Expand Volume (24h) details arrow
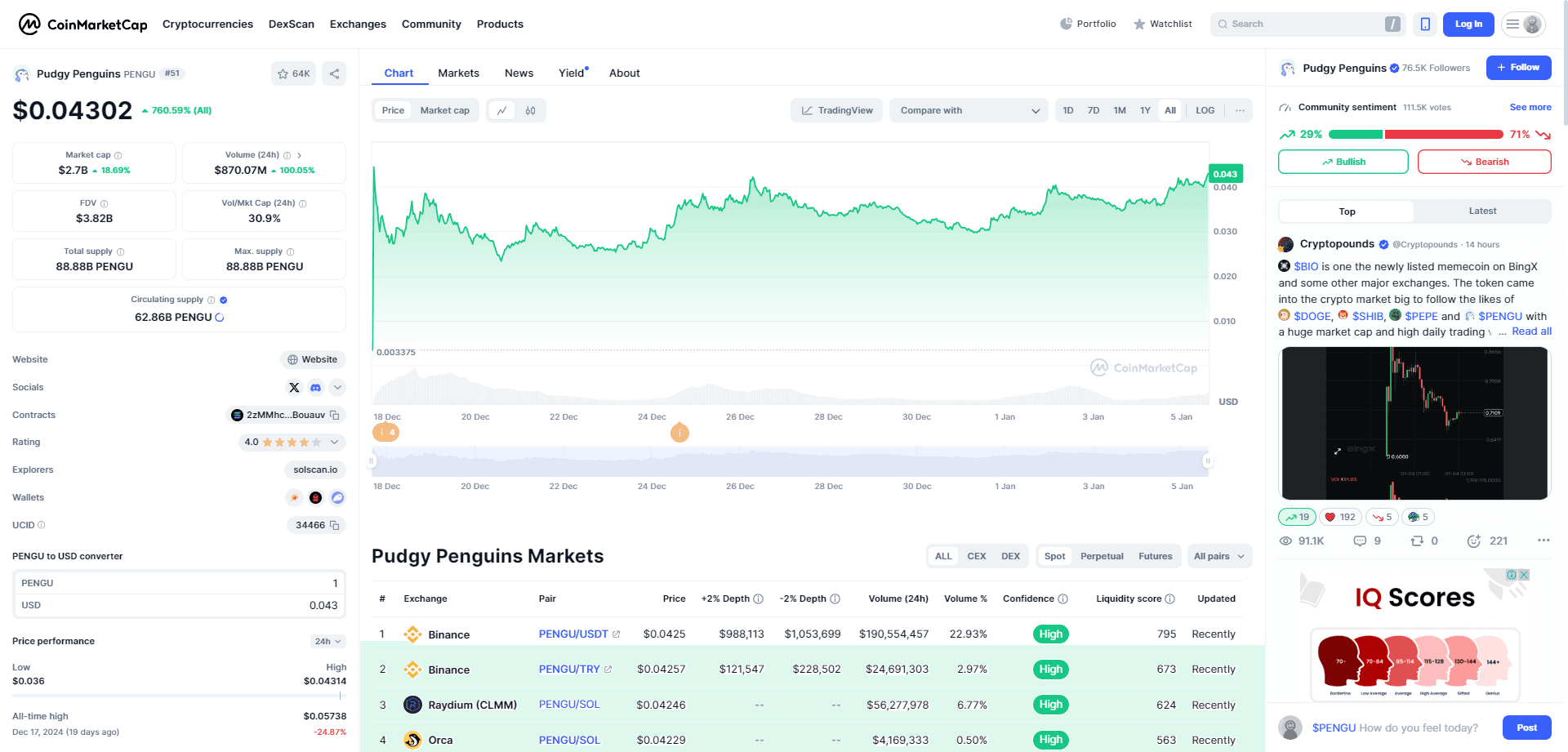 coord(300,155)
